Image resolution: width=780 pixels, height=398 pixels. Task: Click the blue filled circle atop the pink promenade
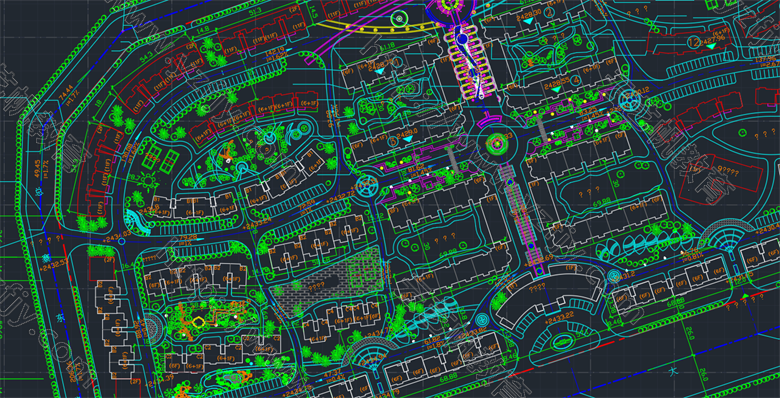[x=462, y=38]
